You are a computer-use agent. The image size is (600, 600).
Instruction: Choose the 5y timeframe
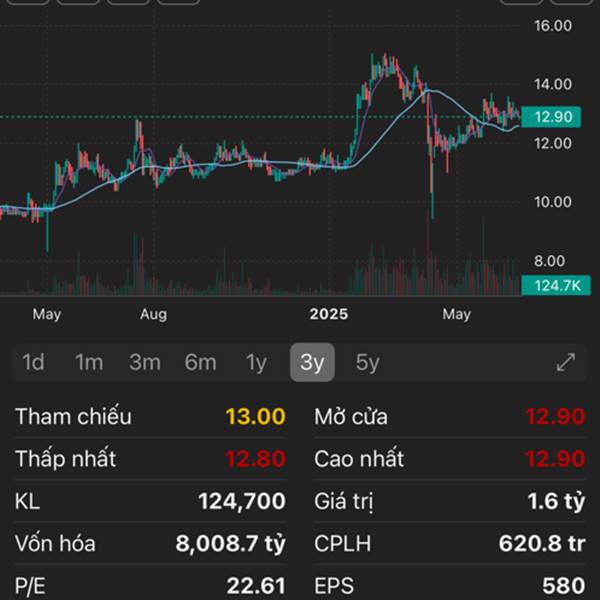point(367,363)
